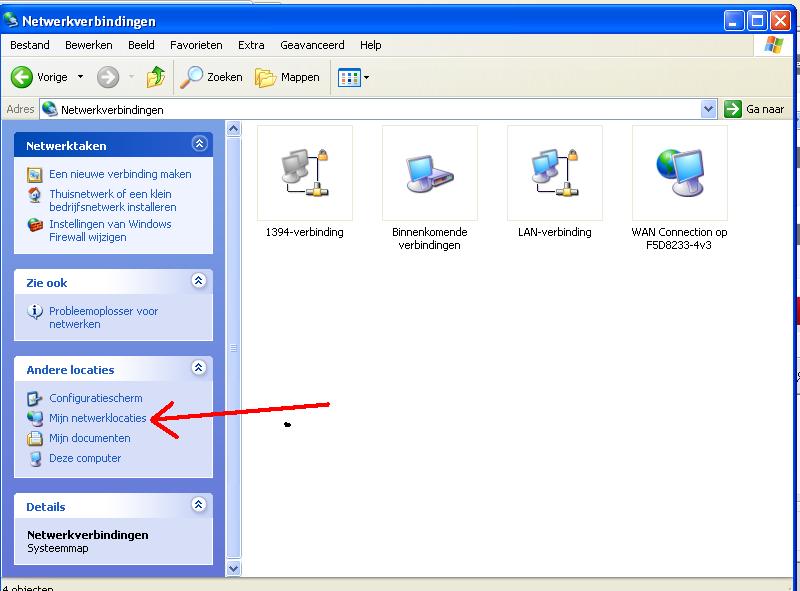Click the Vorige back arrow button
This screenshot has width=800, height=591.
tap(22, 77)
